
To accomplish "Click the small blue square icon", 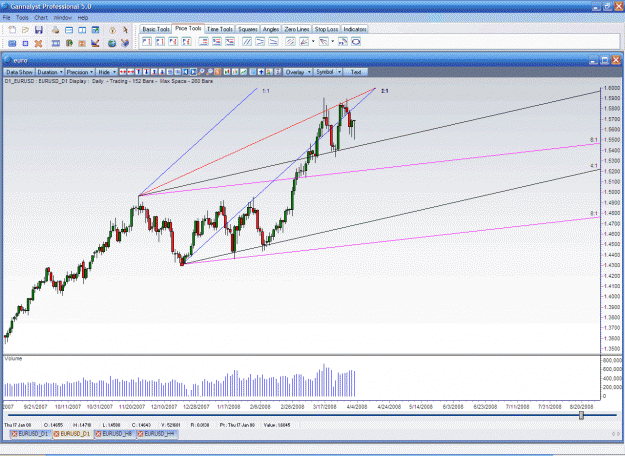I will click(x=25, y=43).
